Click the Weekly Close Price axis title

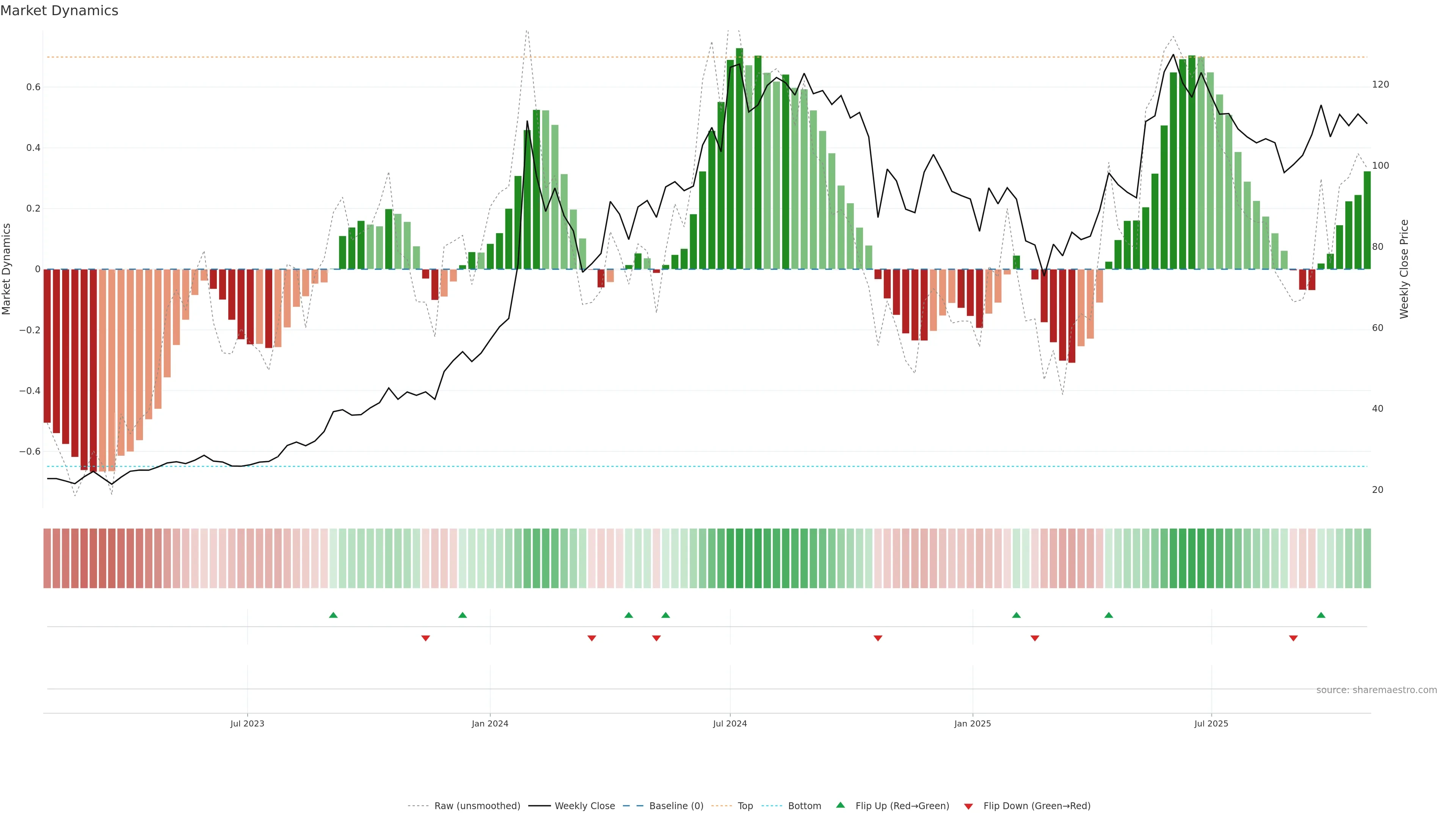pyautogui.click(x=1404, y=269)
